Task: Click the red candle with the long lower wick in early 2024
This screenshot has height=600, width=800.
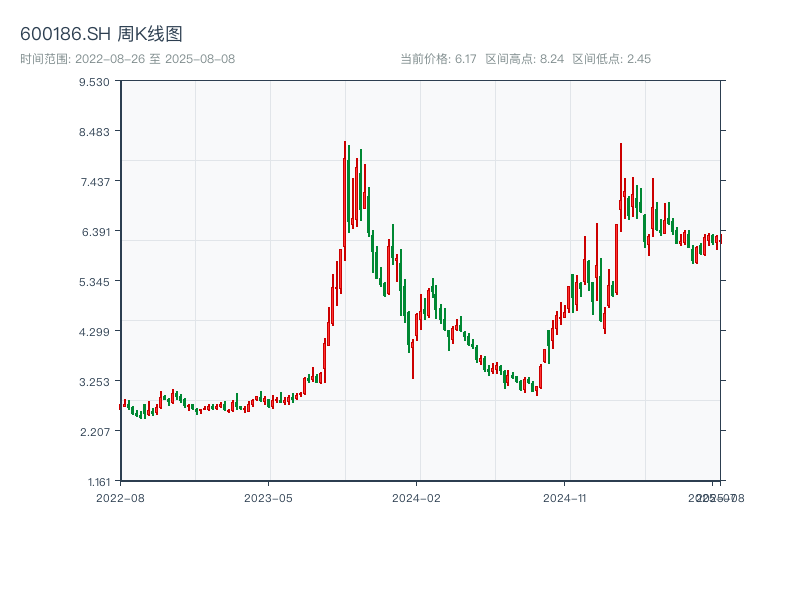Action: [x=413, y=359]
